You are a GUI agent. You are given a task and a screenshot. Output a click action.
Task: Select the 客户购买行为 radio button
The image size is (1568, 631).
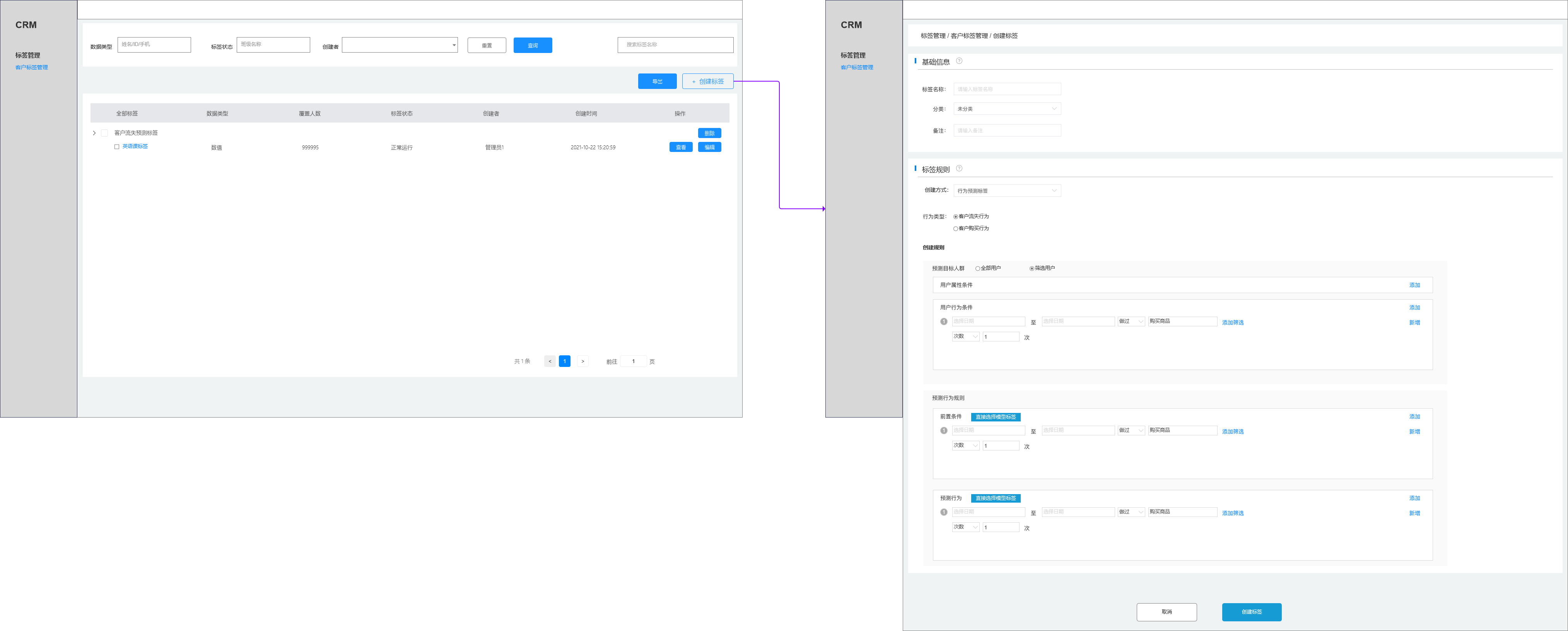(956, 229)
